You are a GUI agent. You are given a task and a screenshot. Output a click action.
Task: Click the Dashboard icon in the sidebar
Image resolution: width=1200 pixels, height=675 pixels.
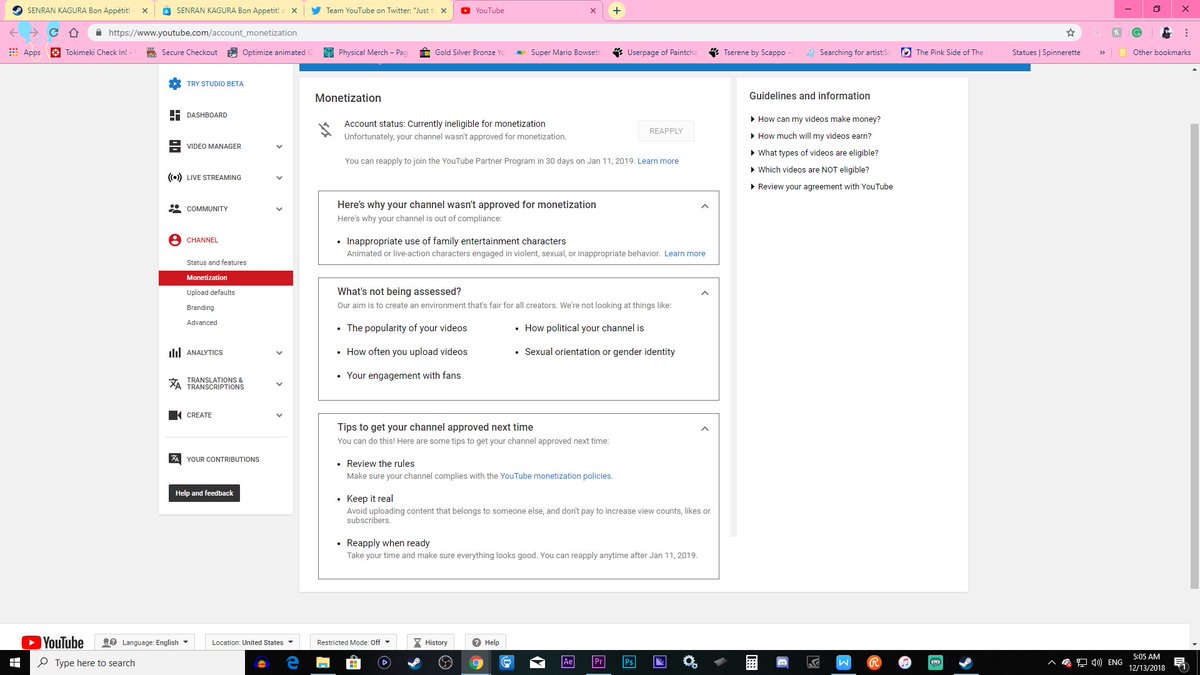[x=175, y=115]
